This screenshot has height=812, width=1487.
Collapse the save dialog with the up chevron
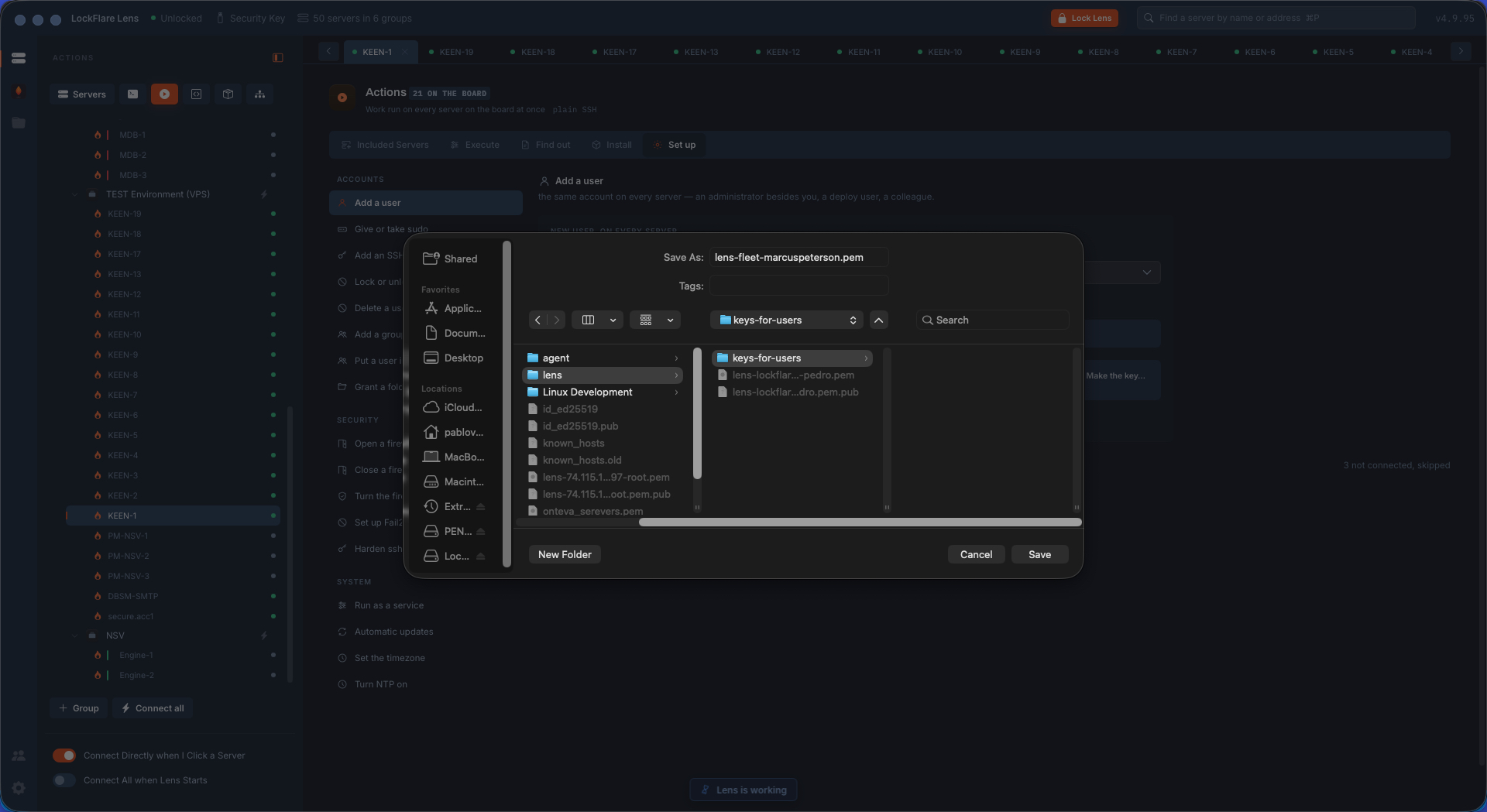pos(879,320)
